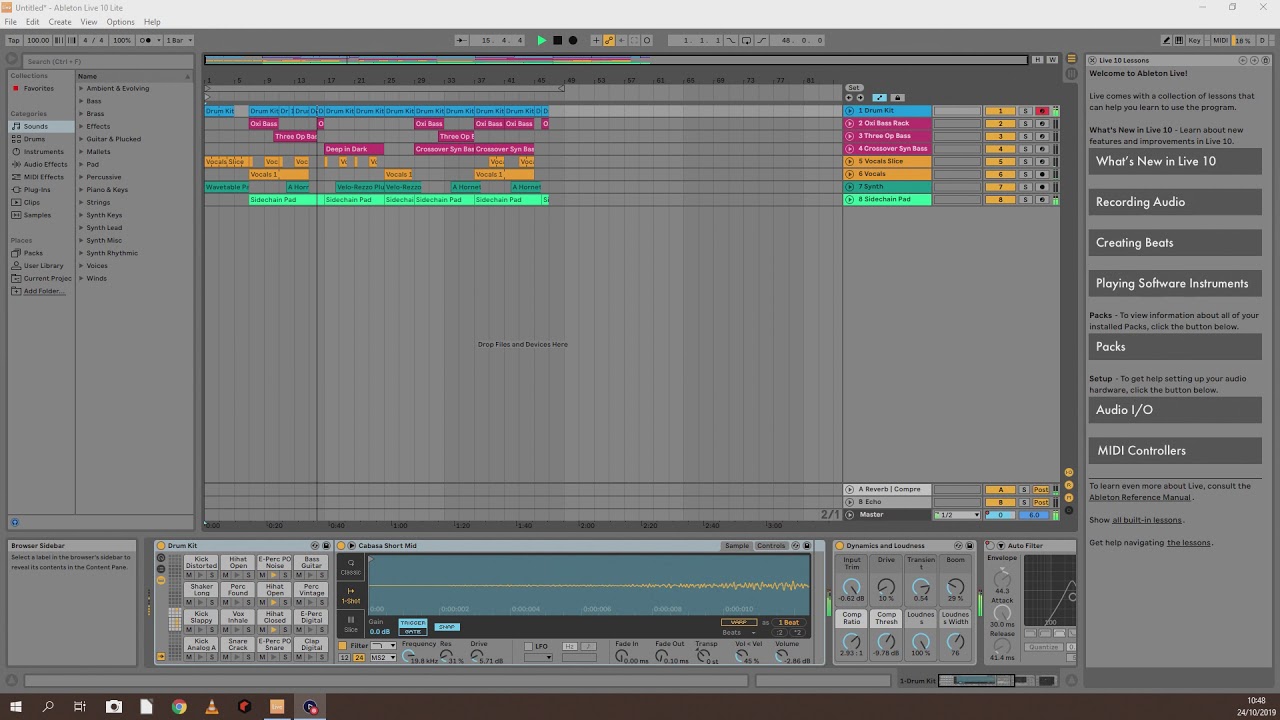
Task: Open the Options menu
Action: pos(120,22)
